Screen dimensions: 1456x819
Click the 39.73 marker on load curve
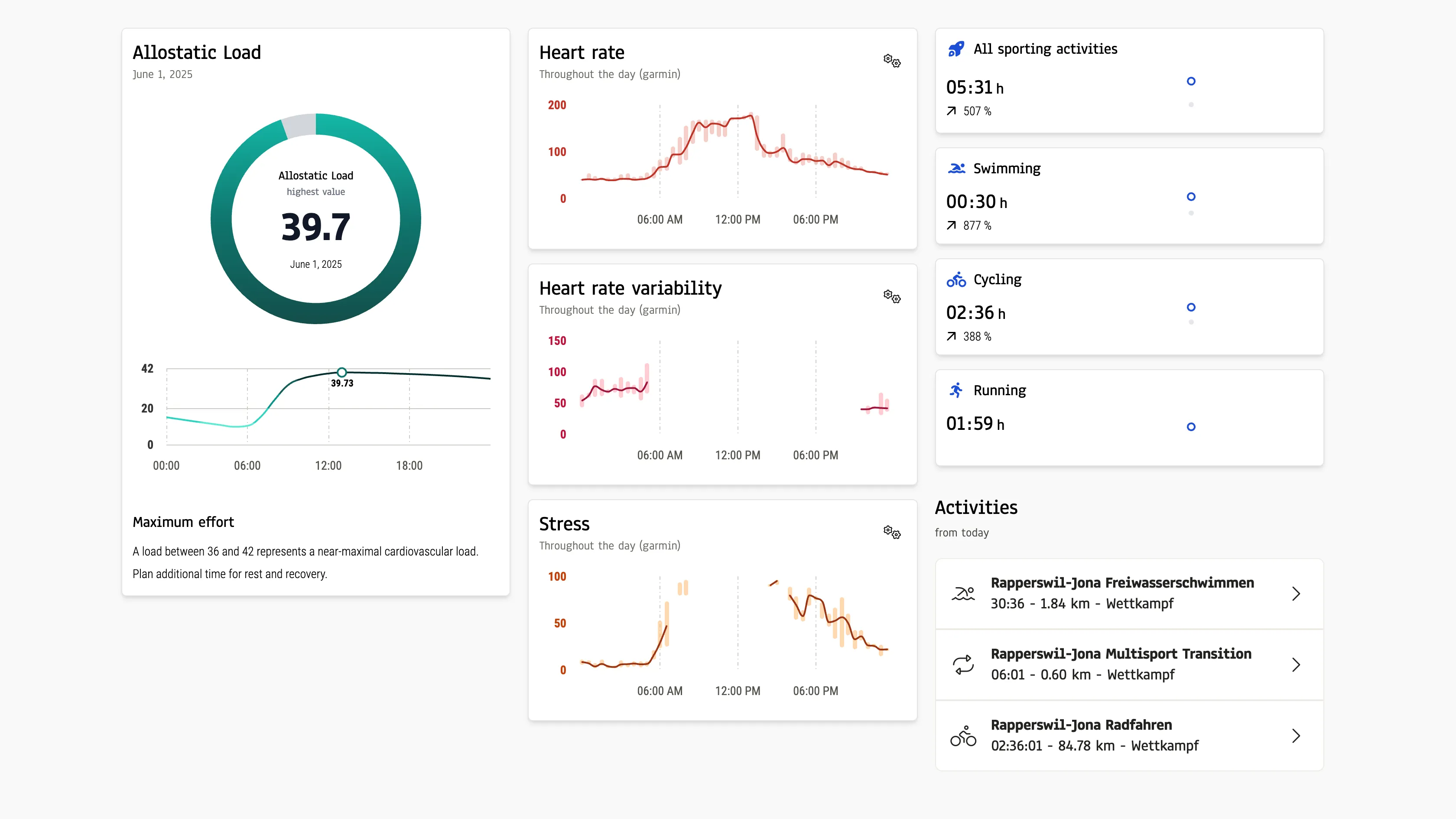341,373
